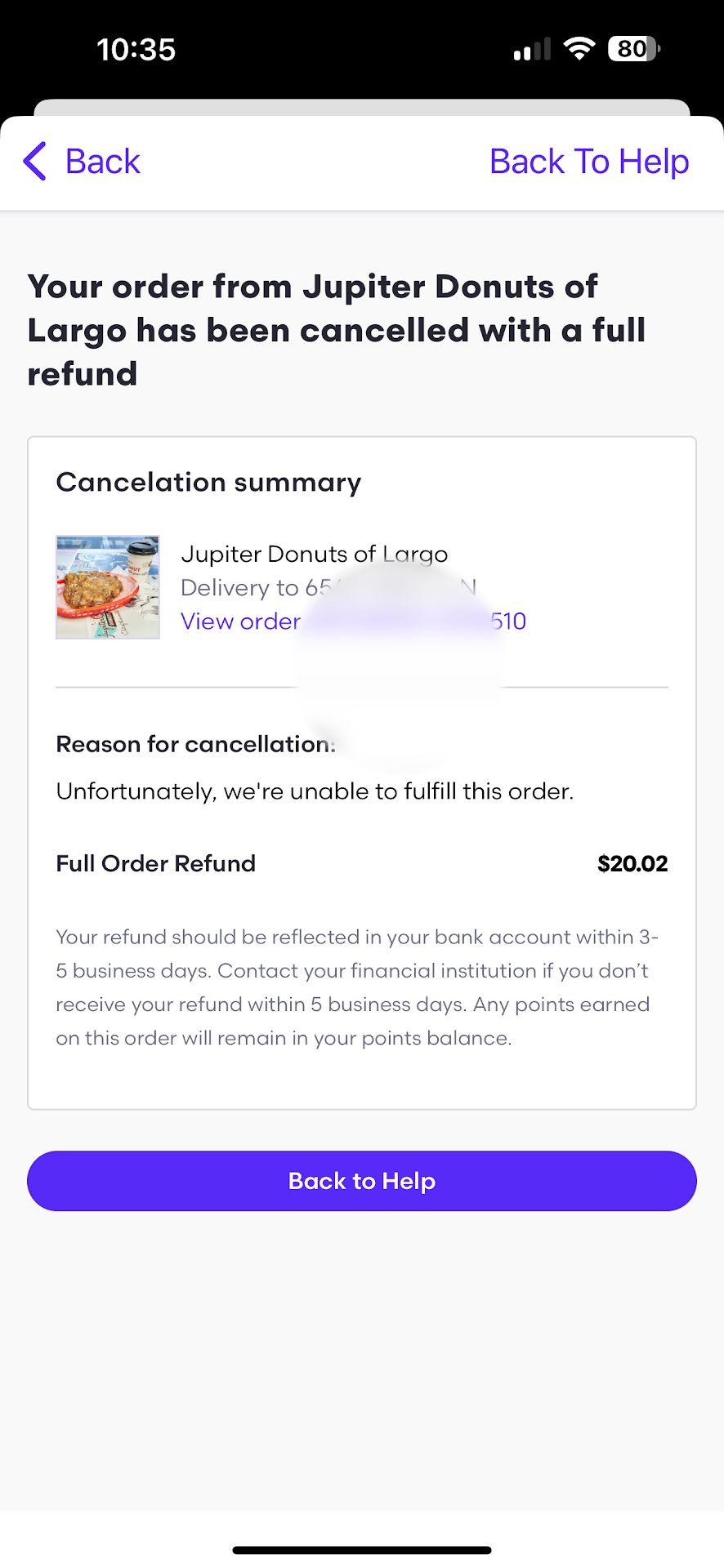Tap the 'Full Order Refund' label
The image size is (724, 1568).
point(155,863)
